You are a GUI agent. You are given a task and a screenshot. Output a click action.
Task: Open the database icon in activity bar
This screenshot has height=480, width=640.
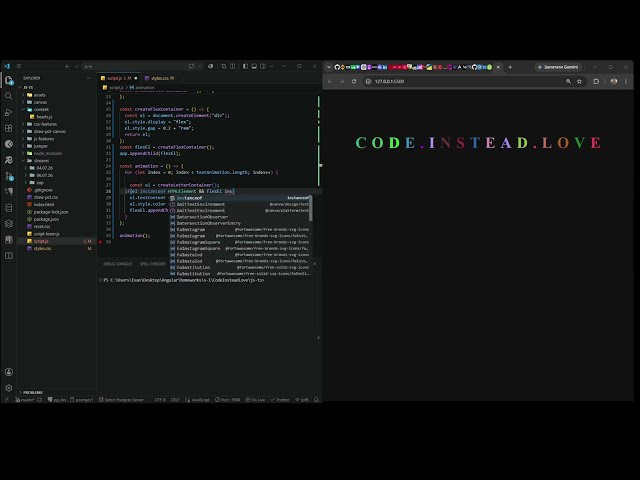click(x=9, y=208)
